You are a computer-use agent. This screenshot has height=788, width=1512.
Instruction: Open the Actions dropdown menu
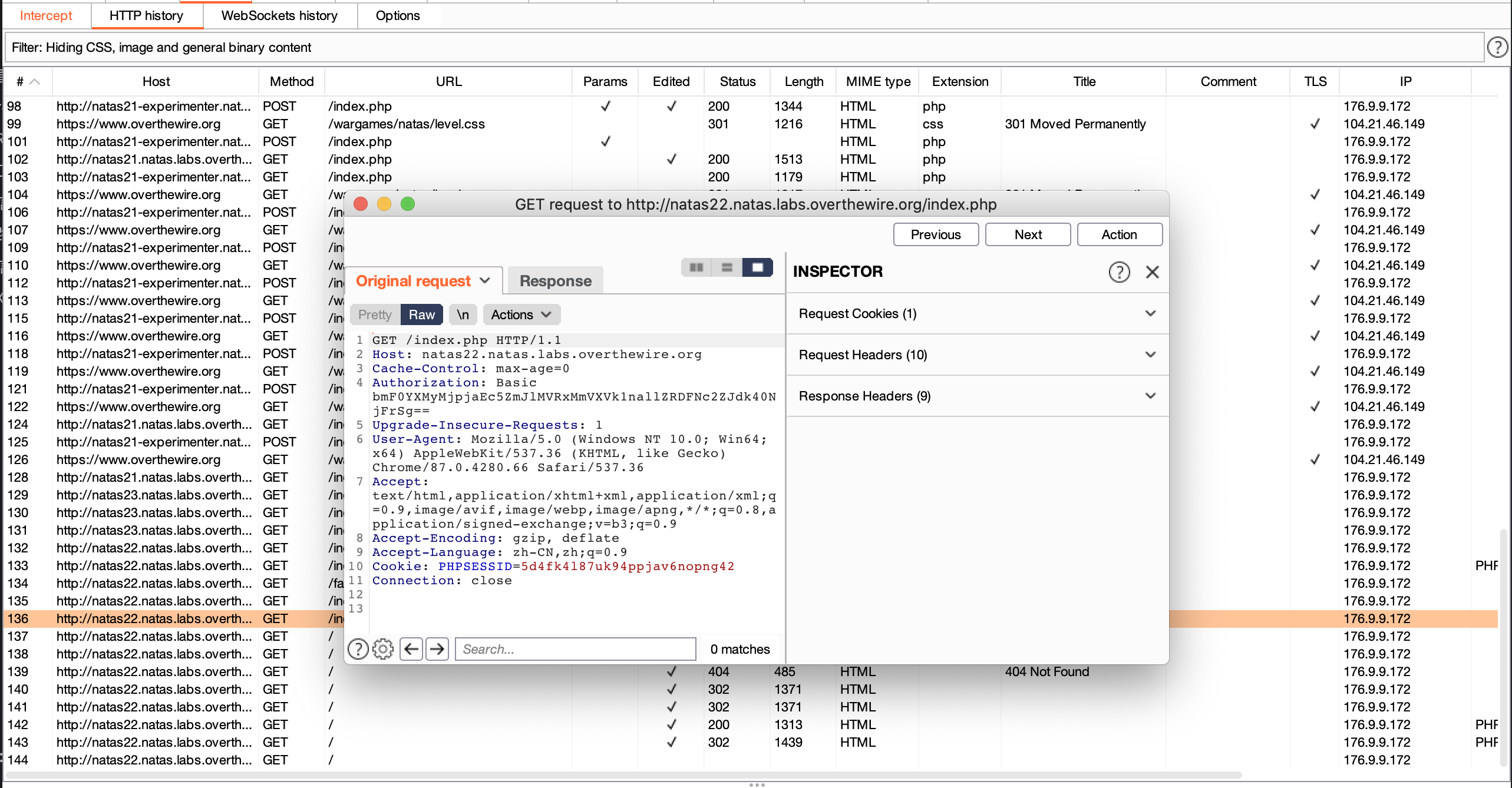pyautogui.click(x=521, y=314)
